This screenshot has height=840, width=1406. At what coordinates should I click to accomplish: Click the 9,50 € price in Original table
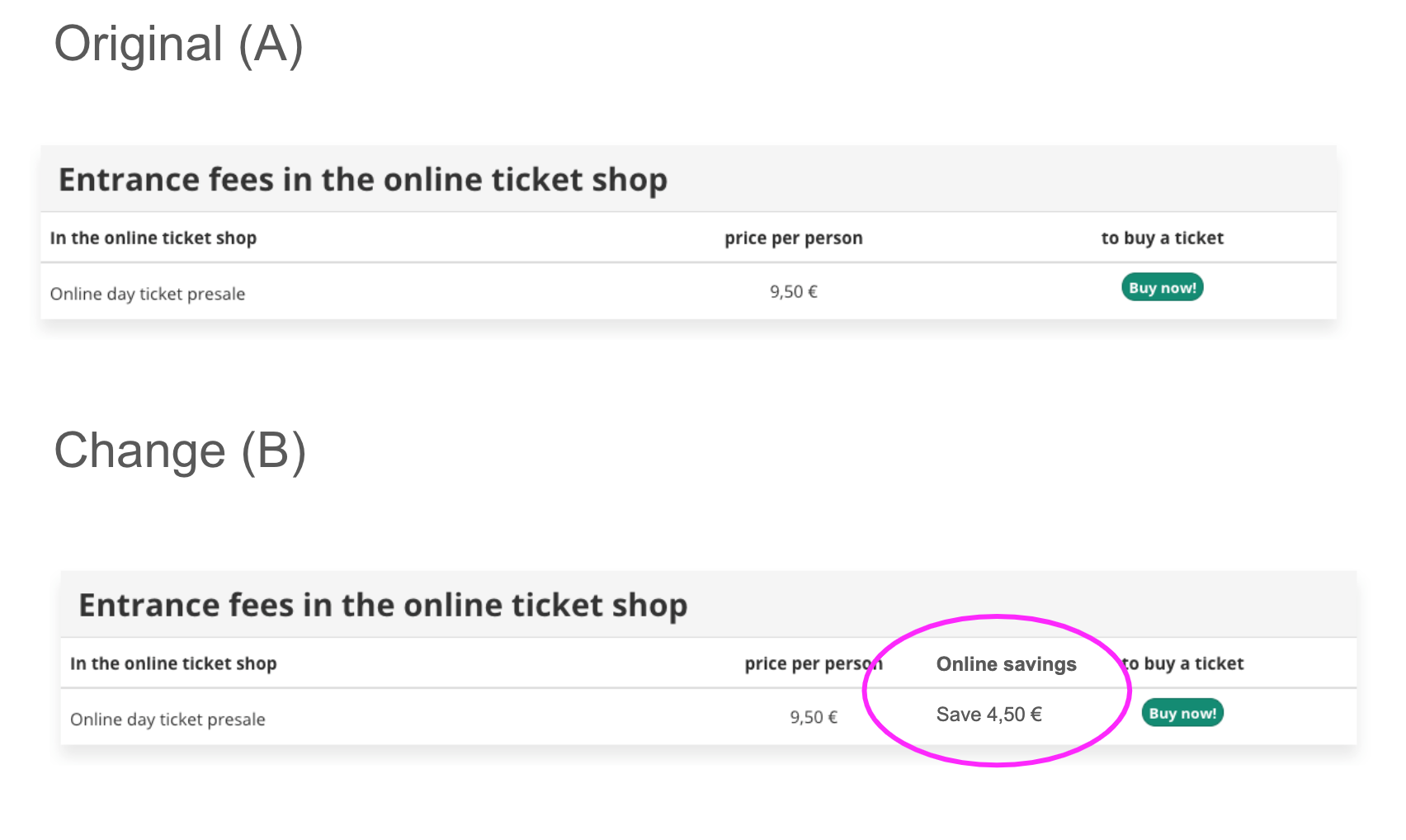(x=793, y=292)
